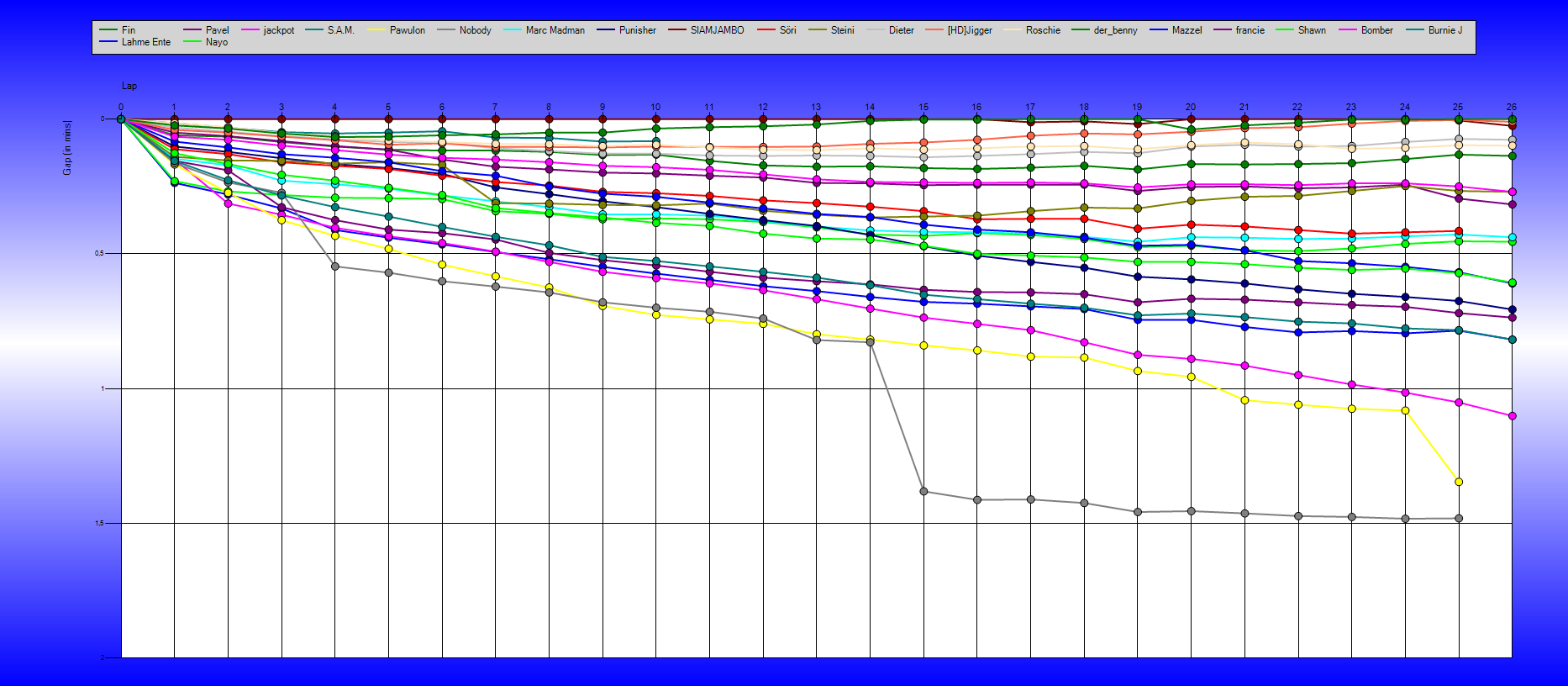Click the Dieter legend line swatch
1568x686 pixels.
point(875,30)
